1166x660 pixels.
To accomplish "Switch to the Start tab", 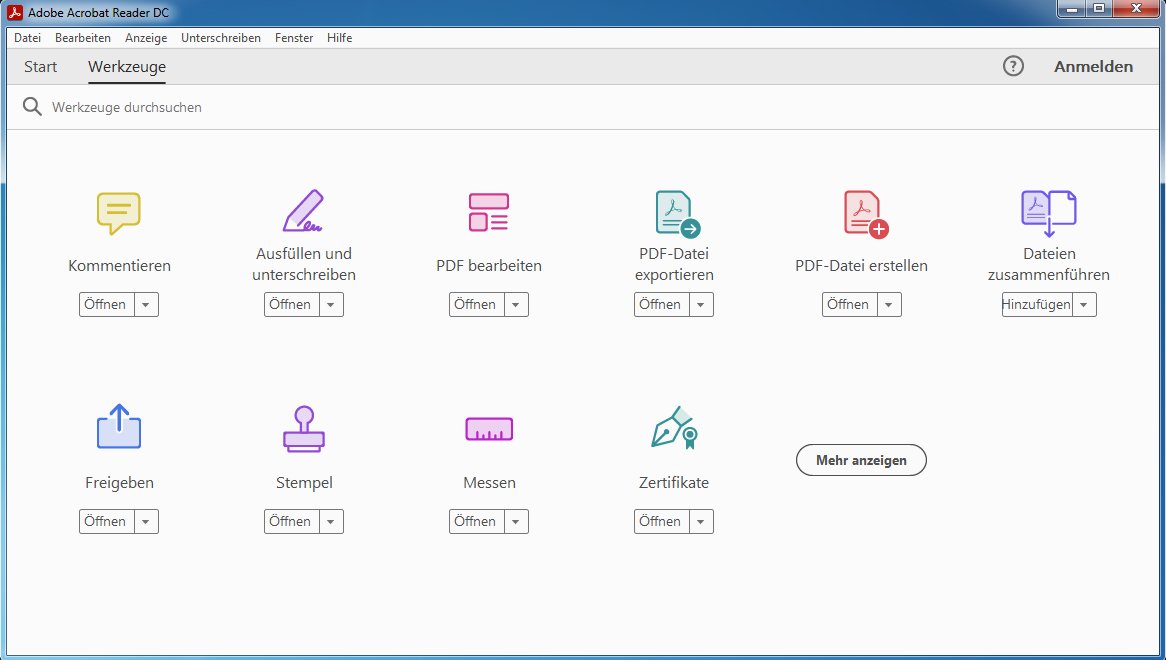I will tap(41, 67).
